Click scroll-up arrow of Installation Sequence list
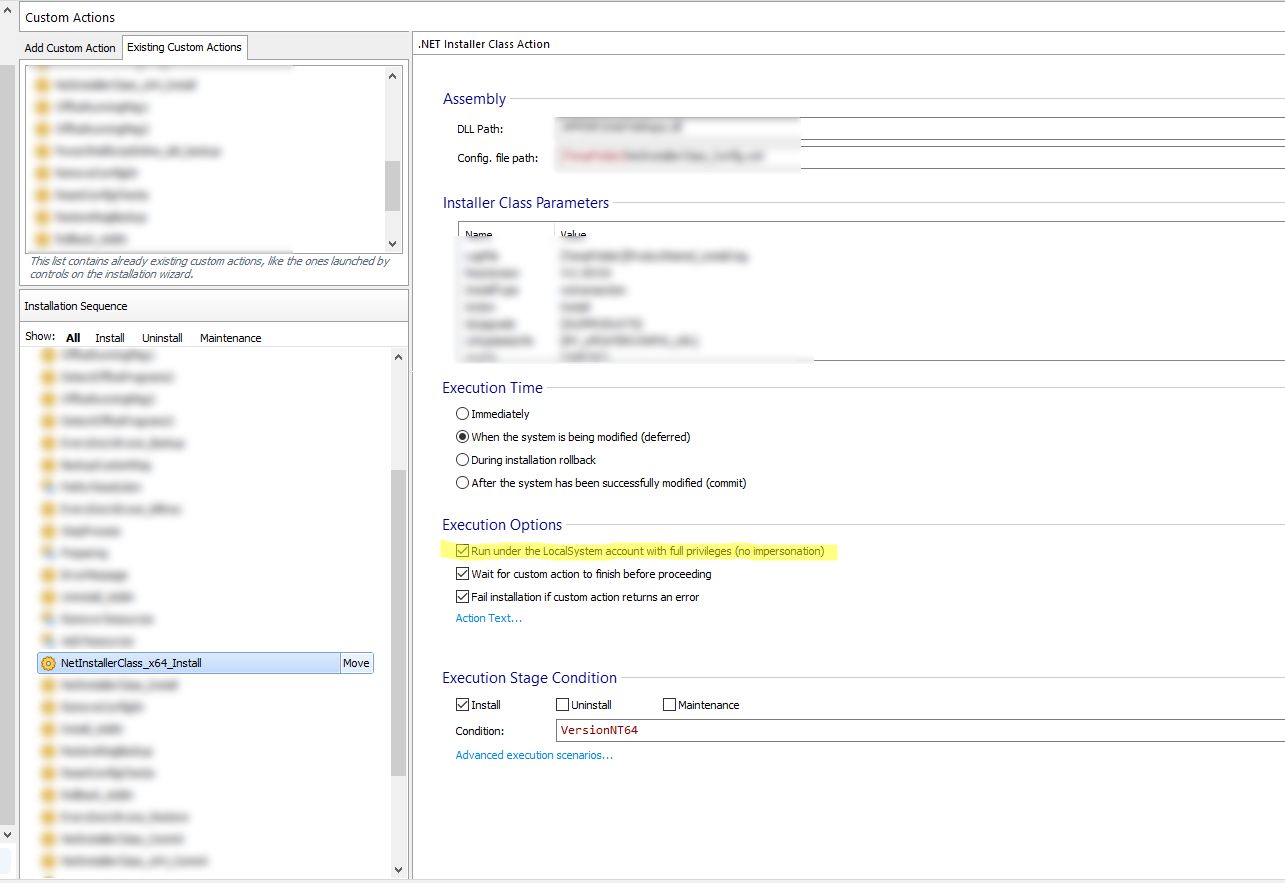Viewport: 1285px width, 883px height. 398,358
